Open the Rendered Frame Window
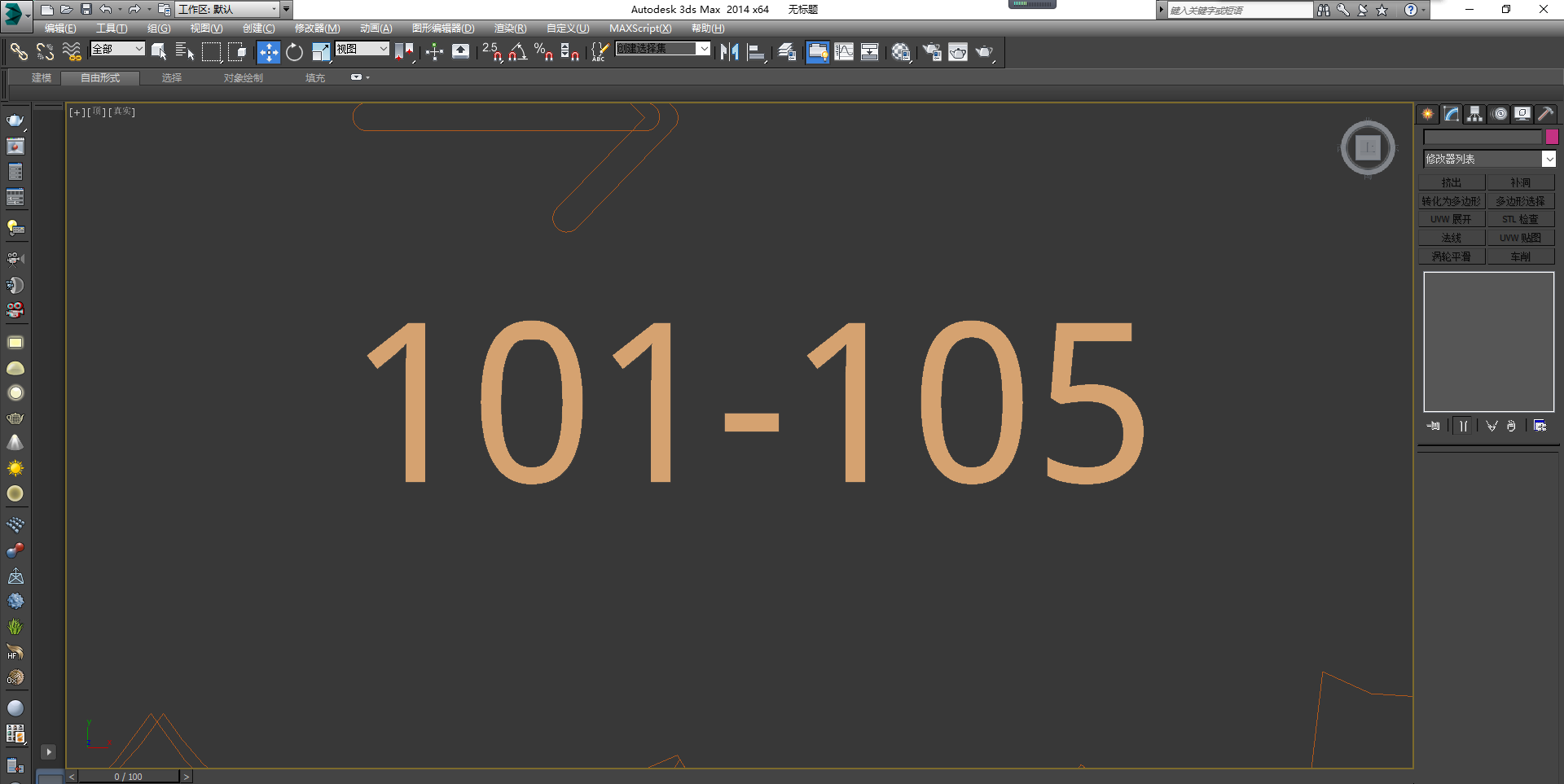Viewport: 1564px width, 784px height. click(x=958, y=52)
